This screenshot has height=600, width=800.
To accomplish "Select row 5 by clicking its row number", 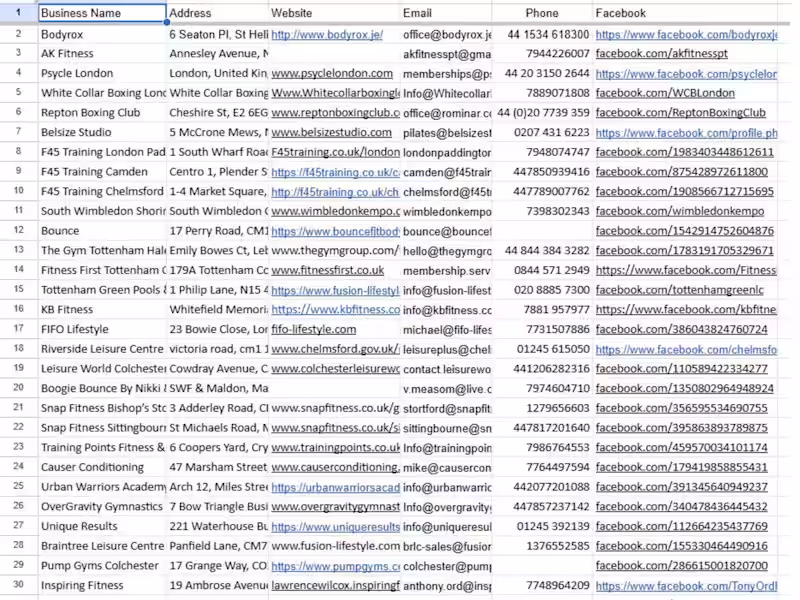I will pos(17,93).
